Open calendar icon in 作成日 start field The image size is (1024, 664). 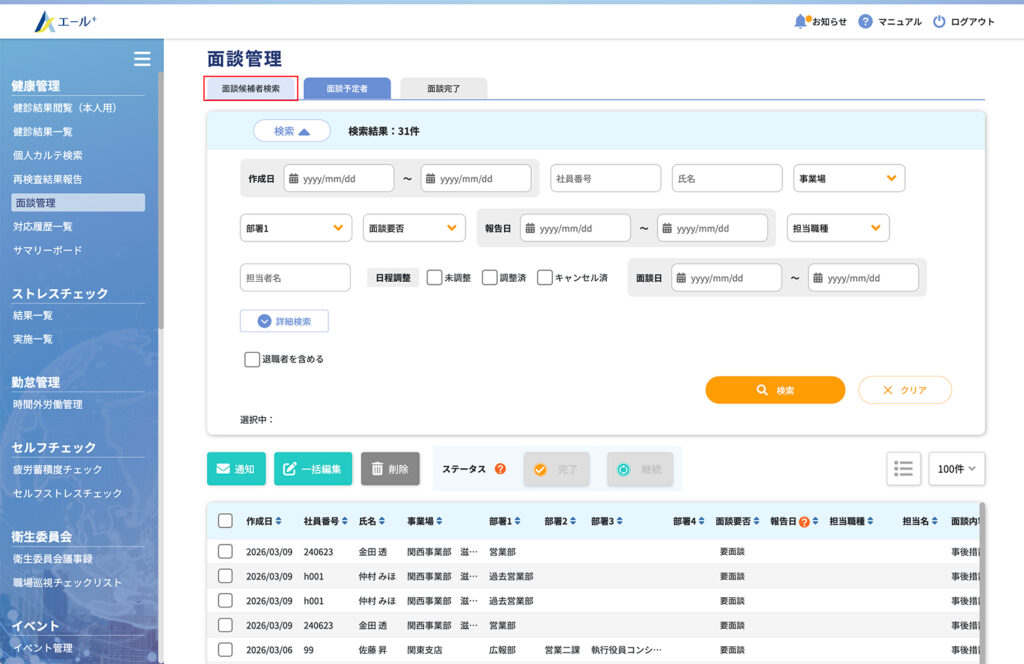[294, 178]
